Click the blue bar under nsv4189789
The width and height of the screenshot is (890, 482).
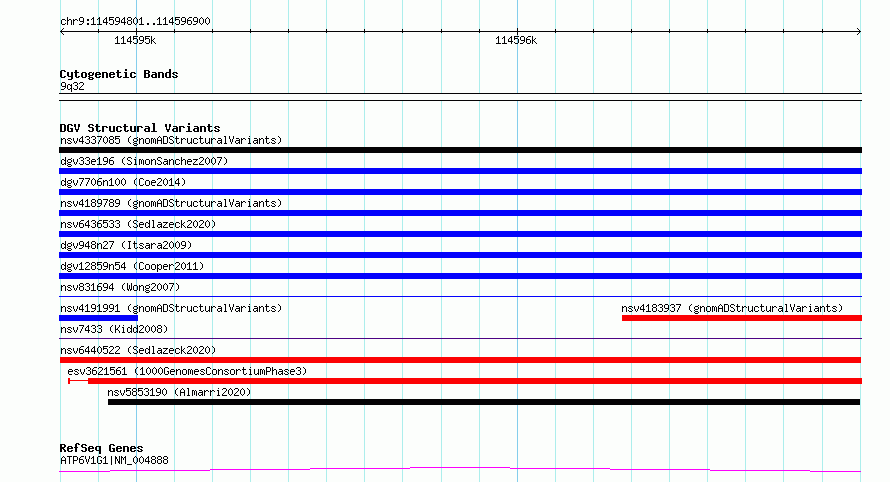[x=460, y=213]
